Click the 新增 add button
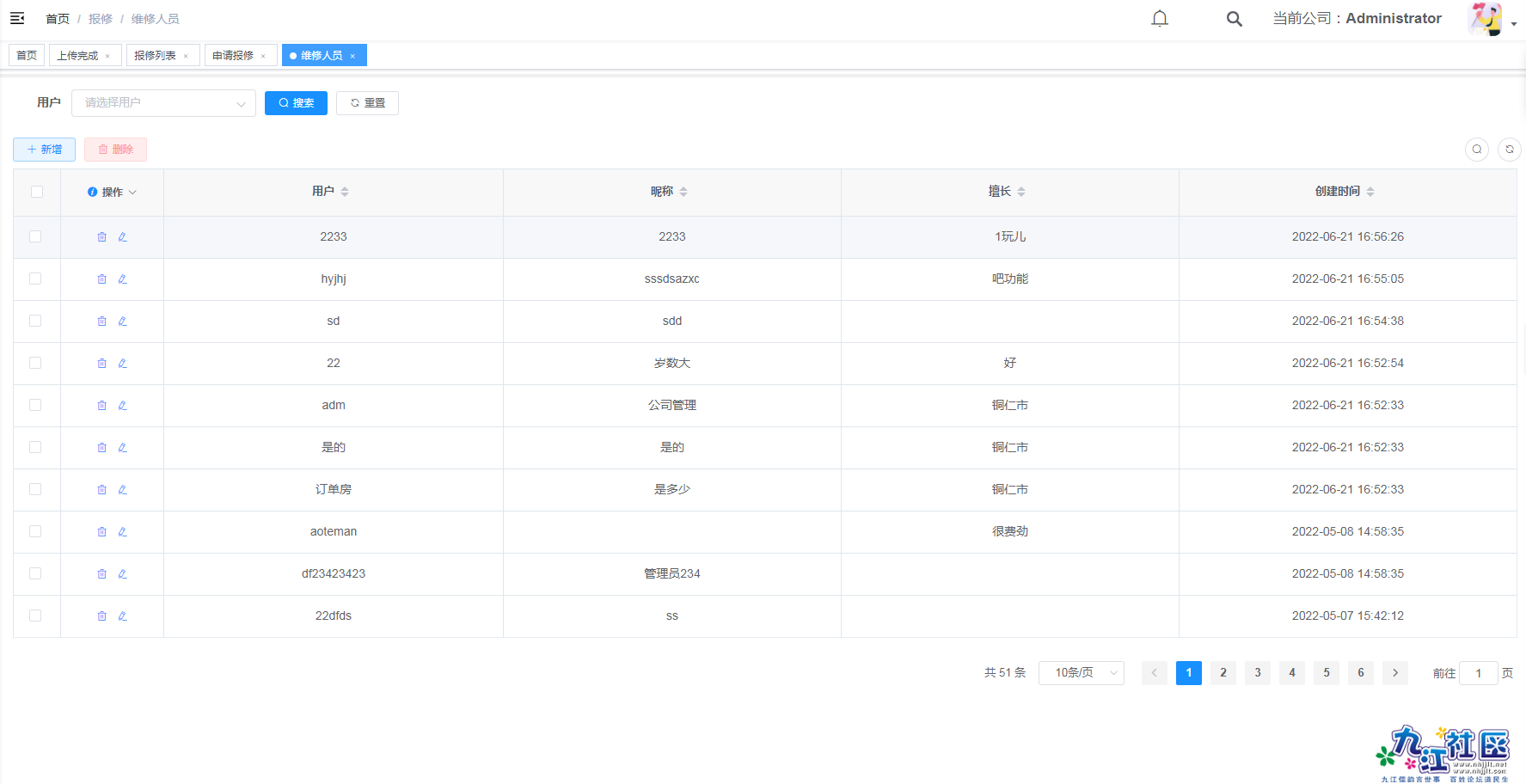The height and width of the screenshot is (784, 1526). [x=44, y=150]
